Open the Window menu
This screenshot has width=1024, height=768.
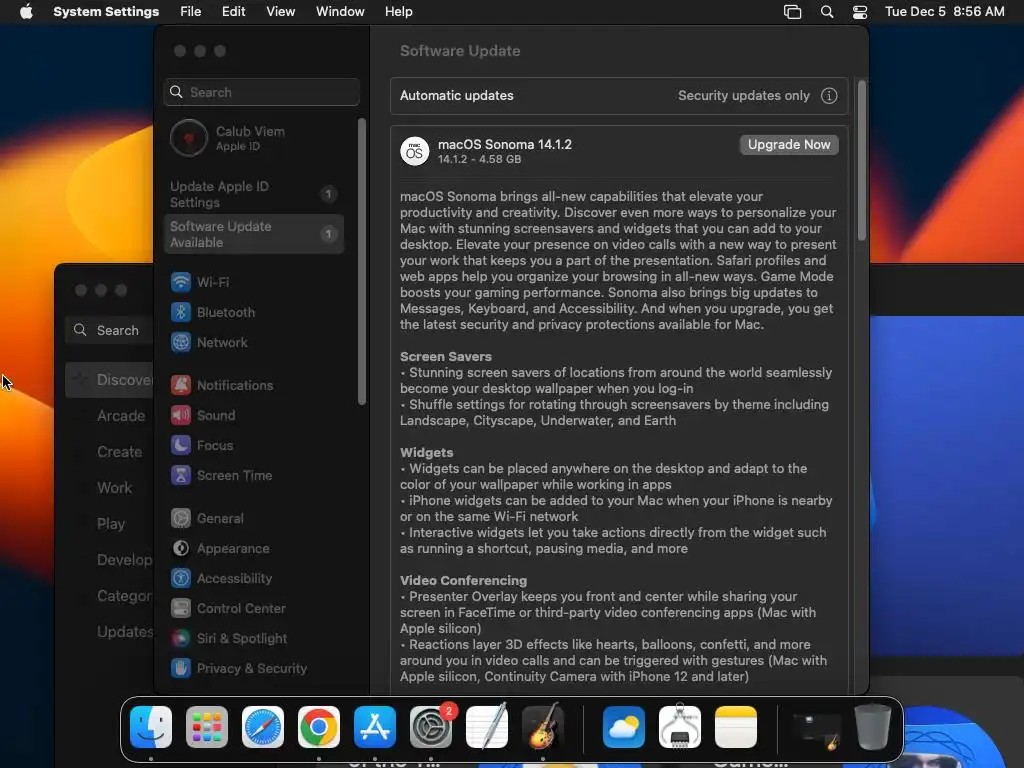340,12
